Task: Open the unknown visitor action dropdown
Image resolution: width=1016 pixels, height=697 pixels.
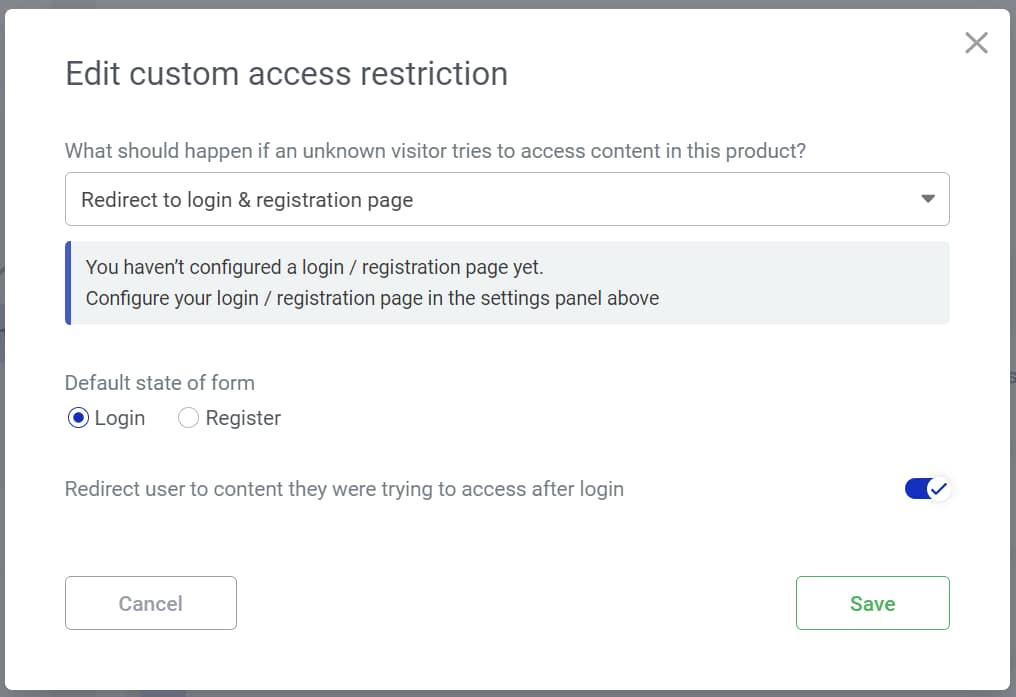Action: 506,200
